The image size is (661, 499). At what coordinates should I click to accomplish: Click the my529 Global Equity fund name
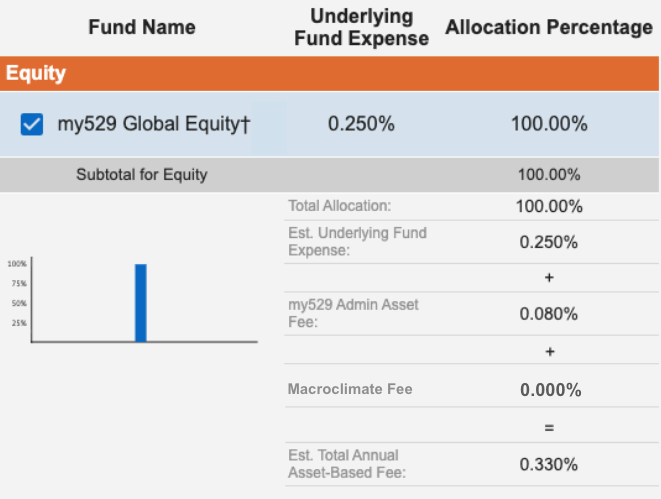pos(148,124)
